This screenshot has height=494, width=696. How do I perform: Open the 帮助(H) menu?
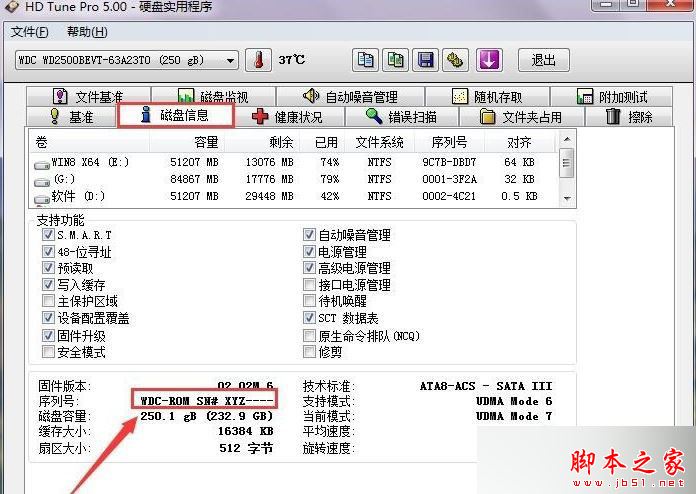87,32
